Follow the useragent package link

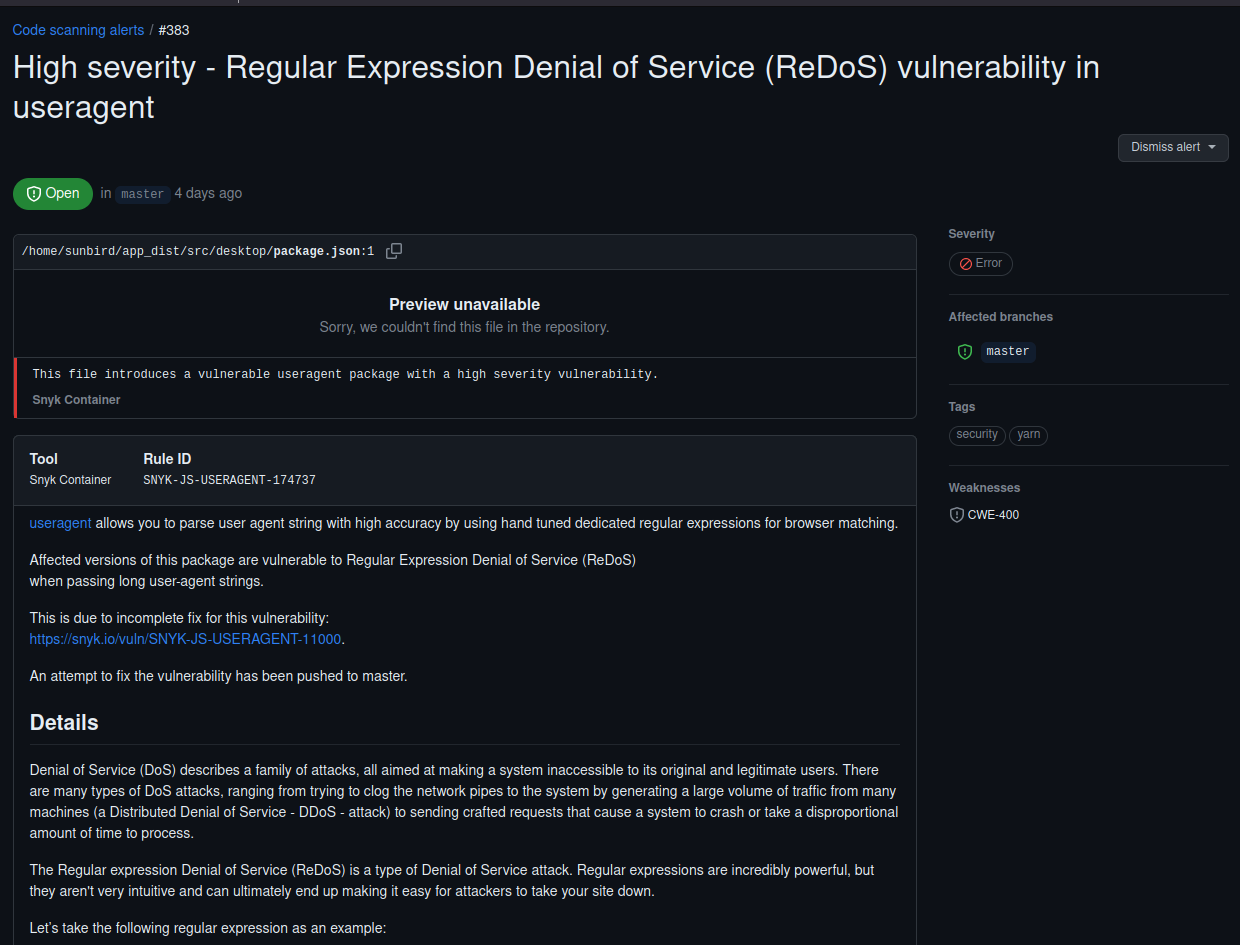60,522
